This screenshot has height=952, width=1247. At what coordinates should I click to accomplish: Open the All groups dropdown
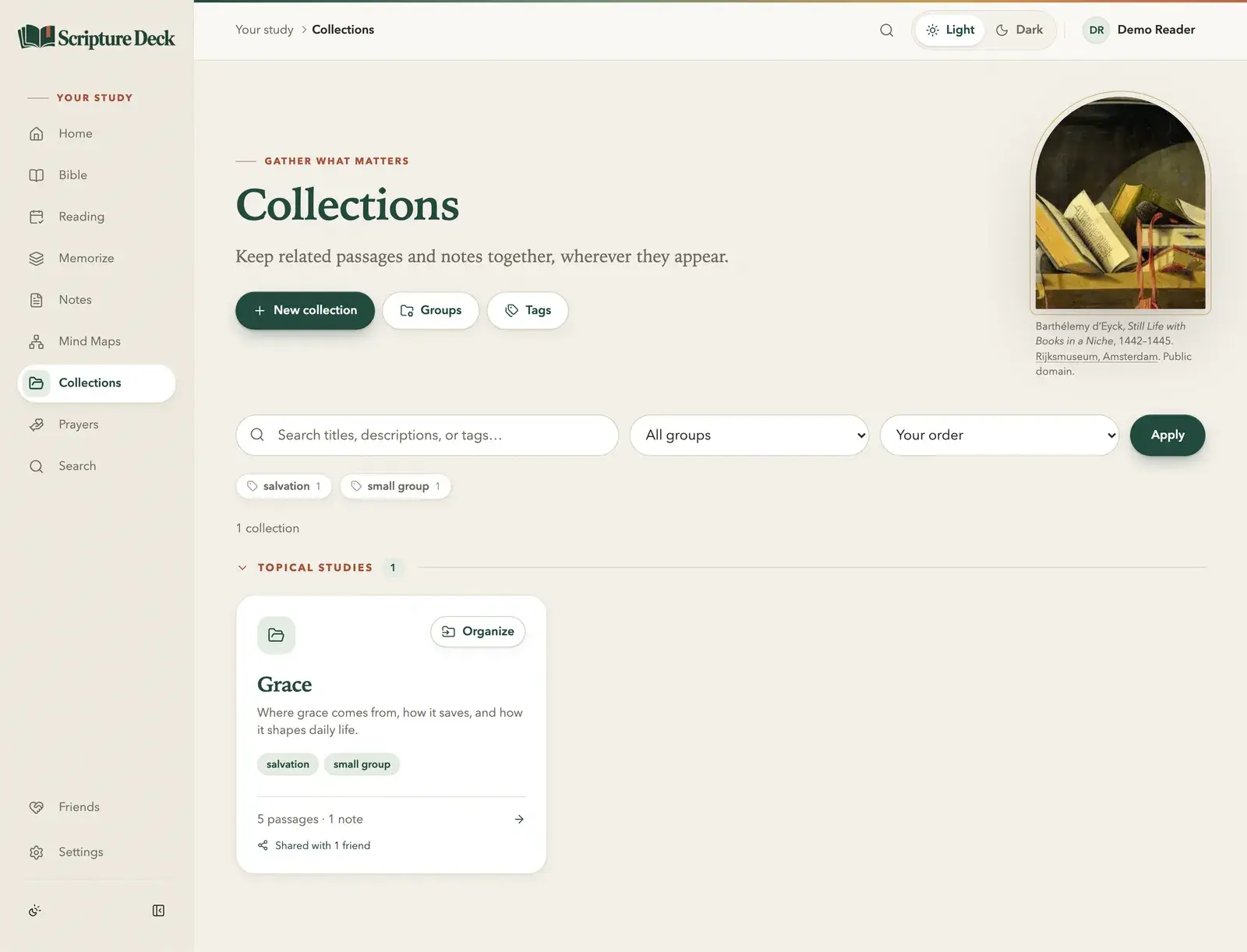tap(749, 435)
